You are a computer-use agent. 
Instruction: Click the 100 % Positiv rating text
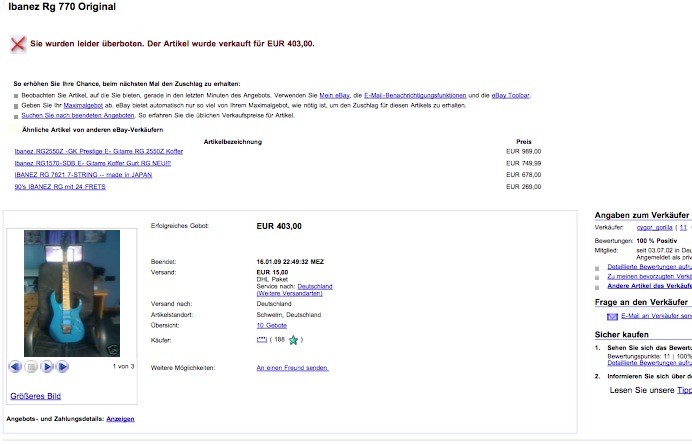tap(657, 241)
